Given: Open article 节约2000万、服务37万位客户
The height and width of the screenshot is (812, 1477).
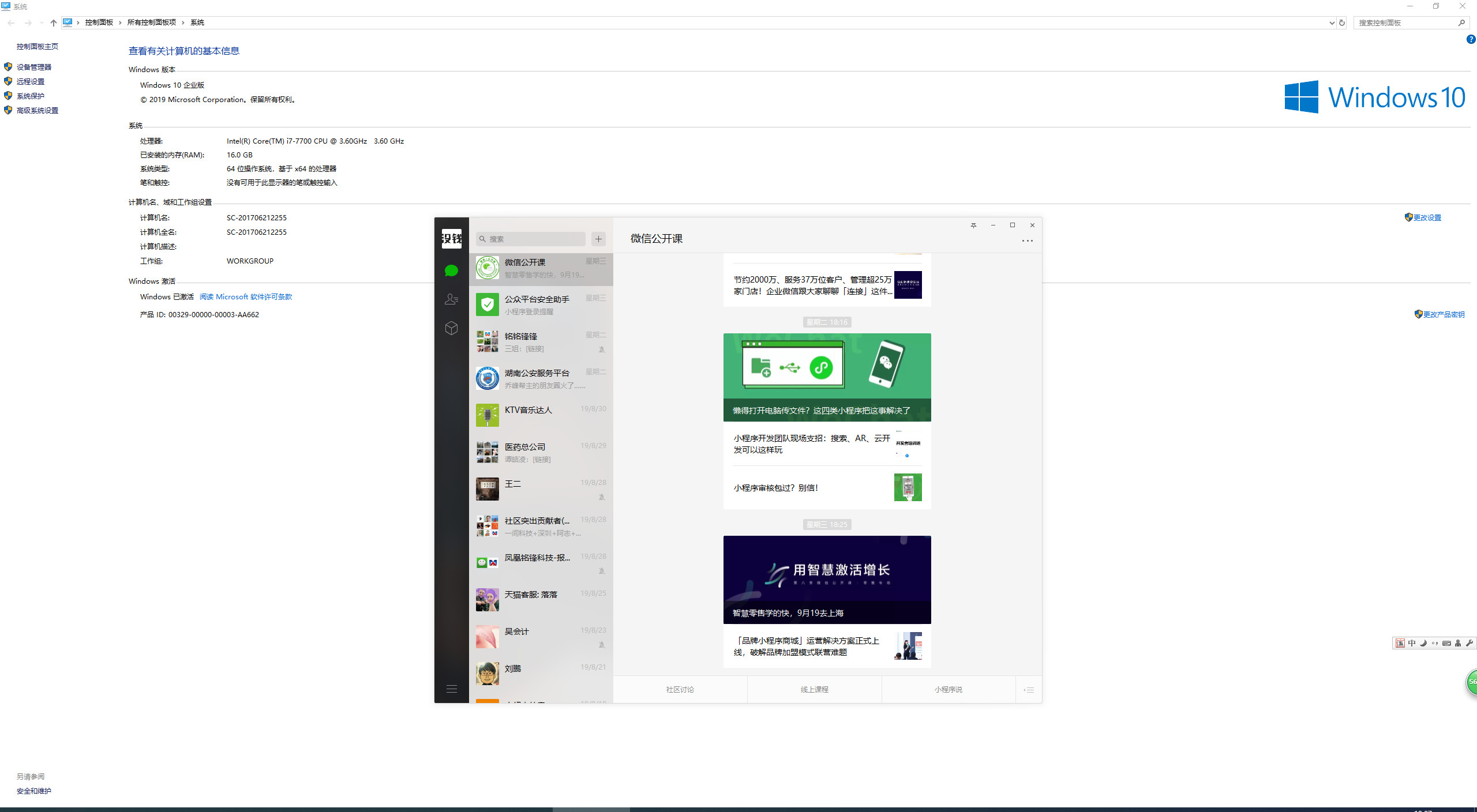Looking at the screenshot, I should pyautogui.click(x=827, y=285).
